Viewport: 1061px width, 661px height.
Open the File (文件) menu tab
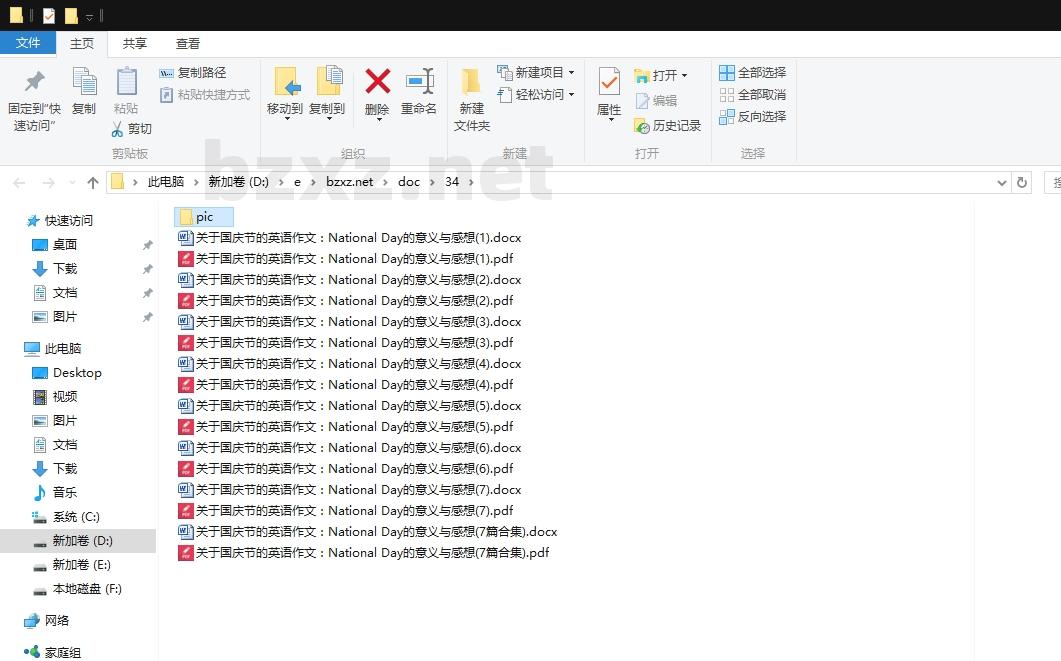coord(28,43)
